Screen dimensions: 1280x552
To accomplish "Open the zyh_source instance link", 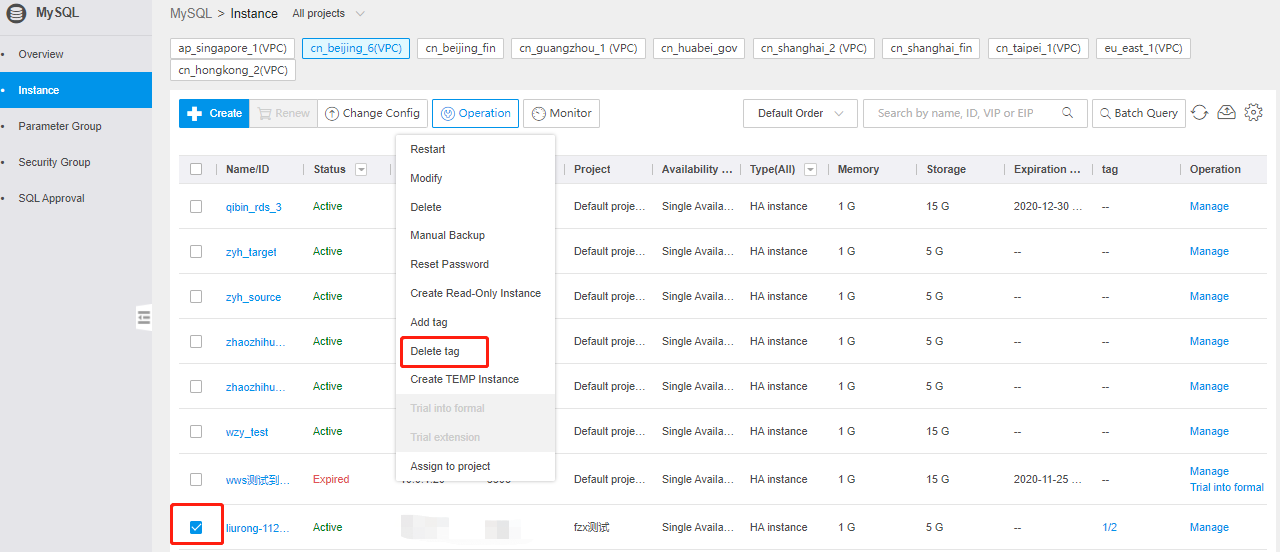I will 253,297.
